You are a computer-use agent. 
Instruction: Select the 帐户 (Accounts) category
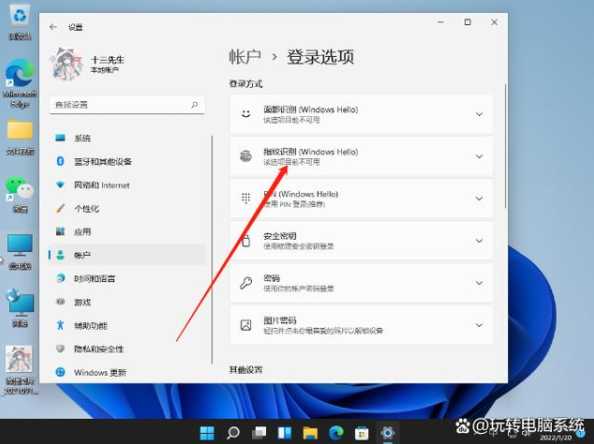pos(127,255)
